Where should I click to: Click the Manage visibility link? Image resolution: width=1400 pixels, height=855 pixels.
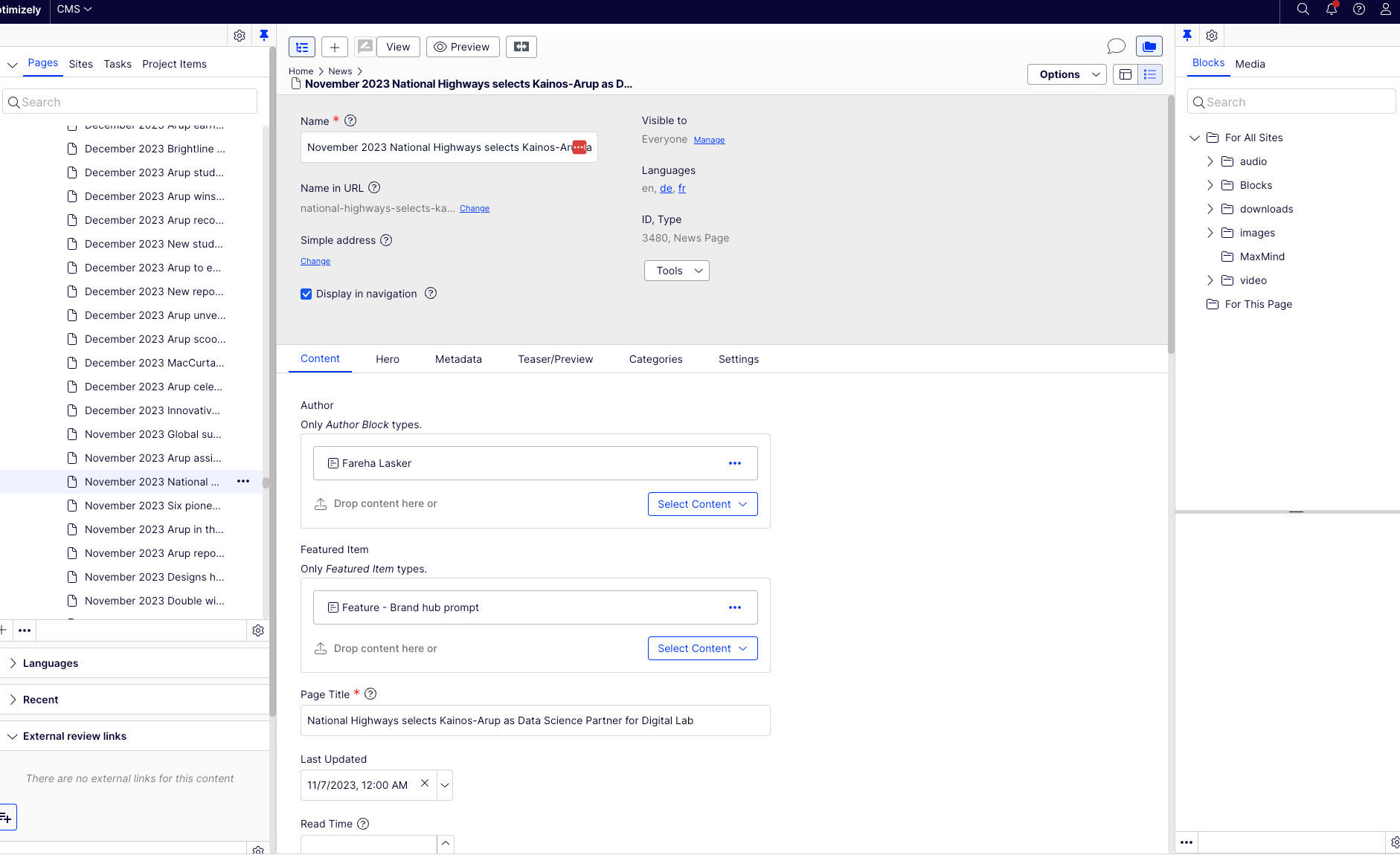point(709,140)
